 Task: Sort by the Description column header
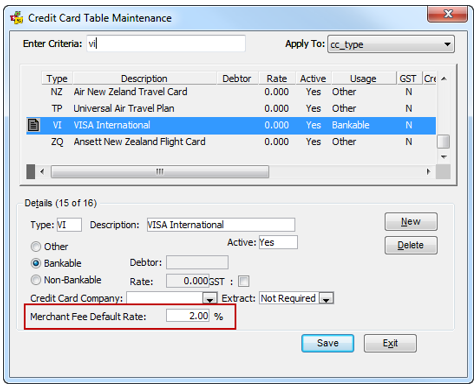pos(144,79)
